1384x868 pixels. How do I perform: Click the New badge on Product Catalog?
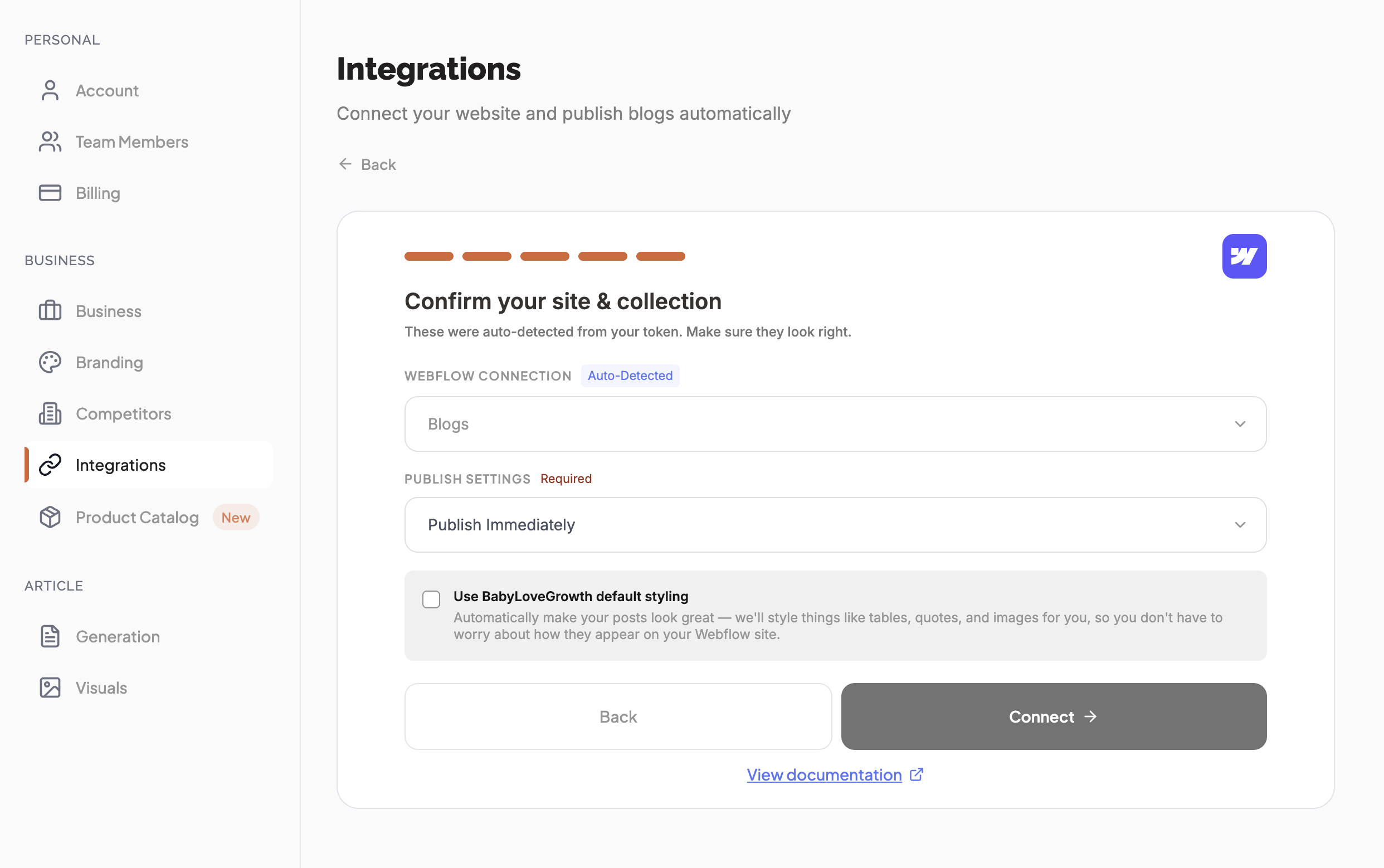pos(236,517)
